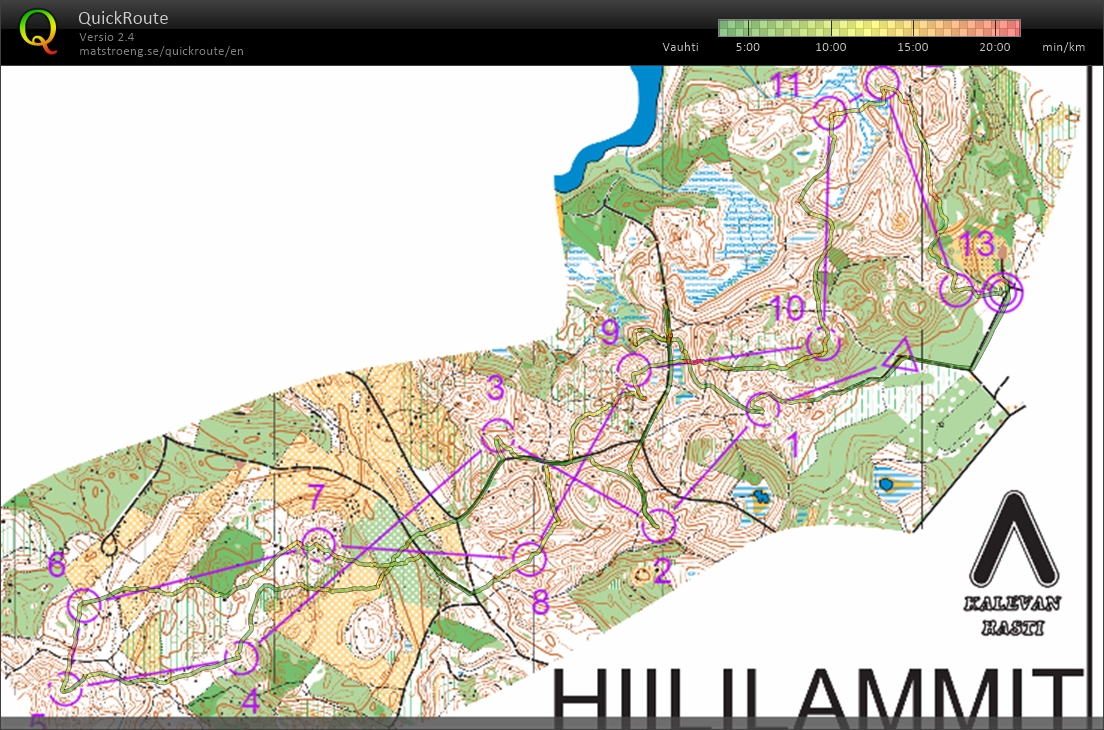Select control point 9 circle on map
This screenshot has height=730, width=1104.
633,369
